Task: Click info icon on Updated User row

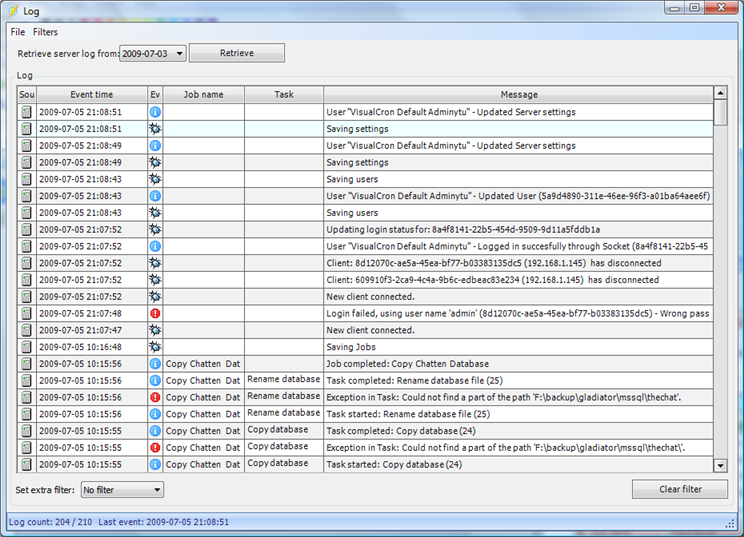Action: [155, 196]
